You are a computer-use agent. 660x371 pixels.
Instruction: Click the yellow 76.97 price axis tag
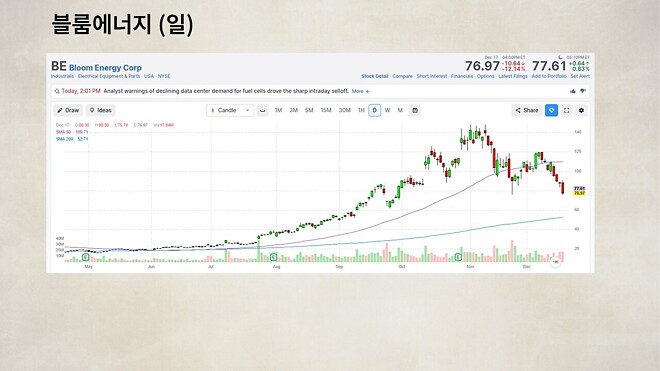tap(580, 193)
